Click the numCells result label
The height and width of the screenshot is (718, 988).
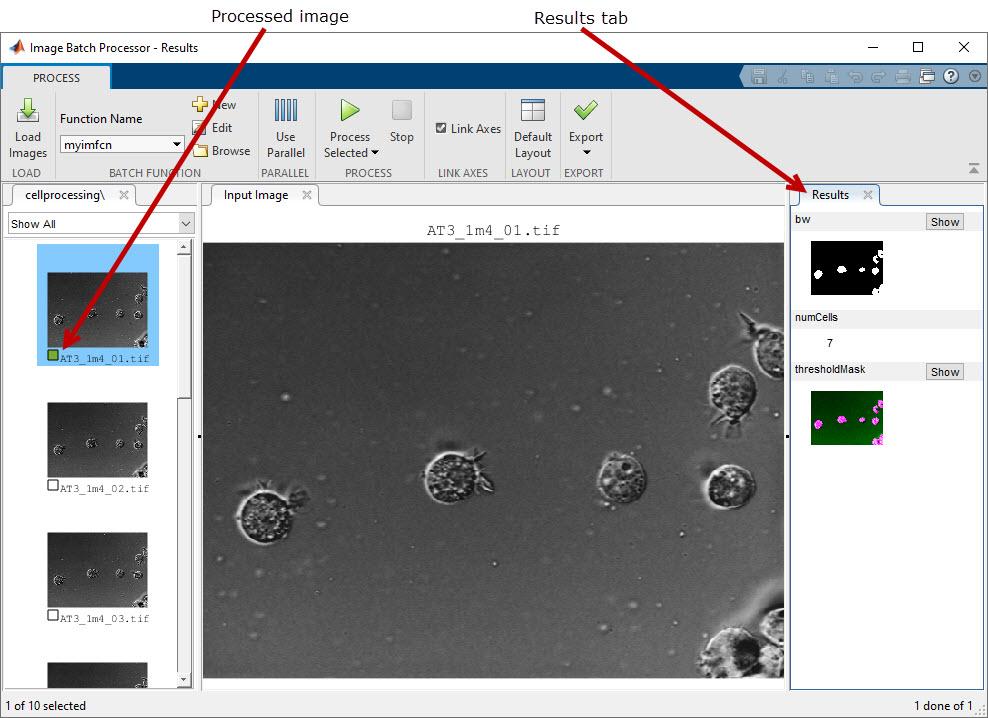816,318
